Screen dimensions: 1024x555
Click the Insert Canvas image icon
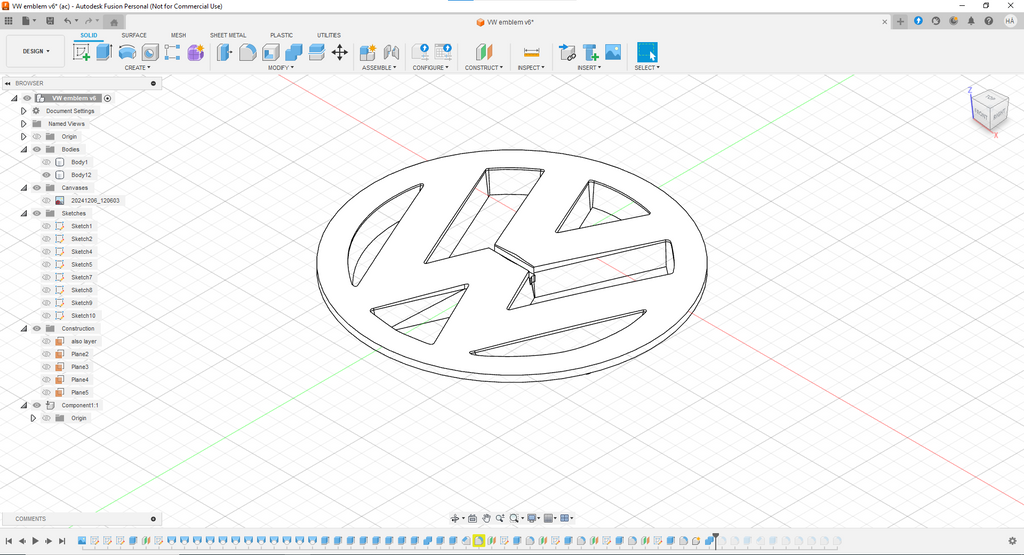point(613,52)
